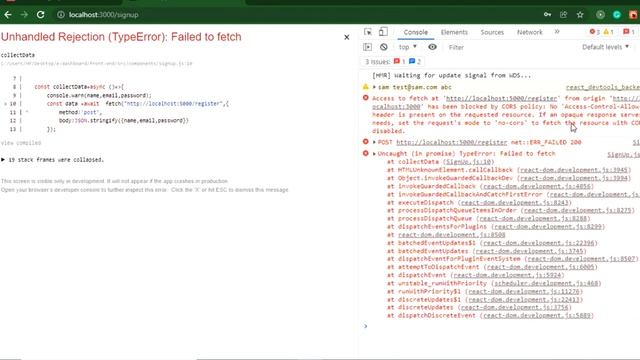Open saved passwords key icon
640x360 pixels.
[x=547, y=15]
